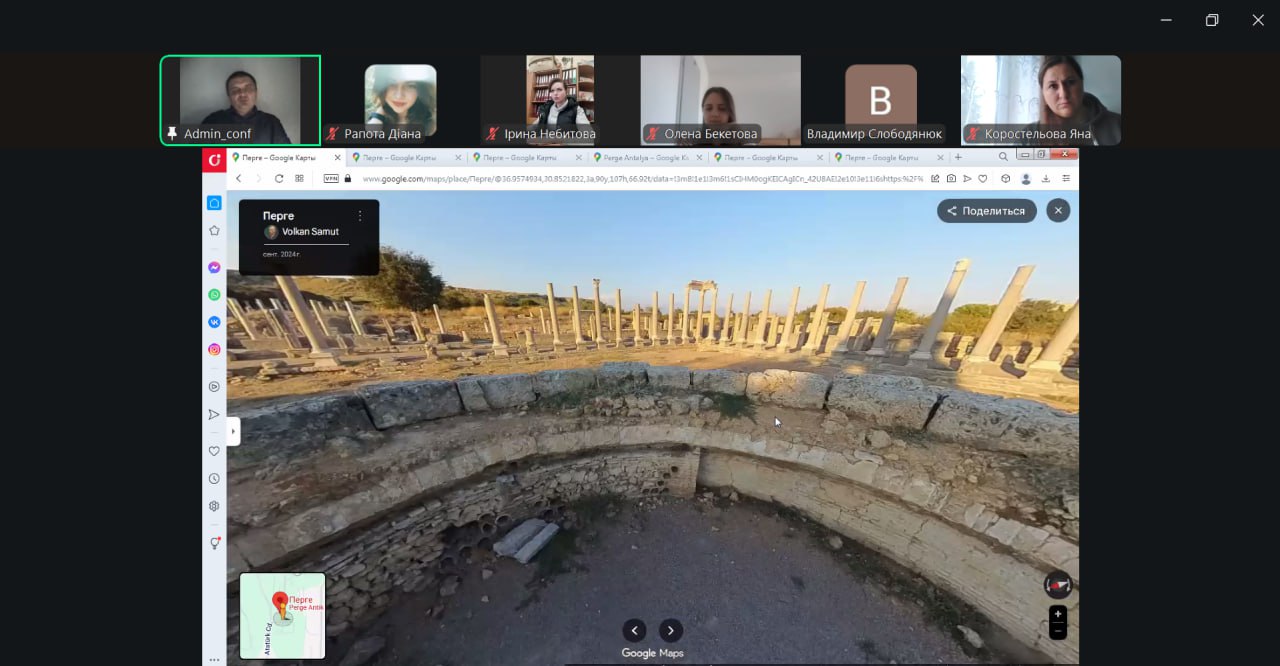Go to next Street View photo arrow
The image size is (1280, 666).
point(671,630)
